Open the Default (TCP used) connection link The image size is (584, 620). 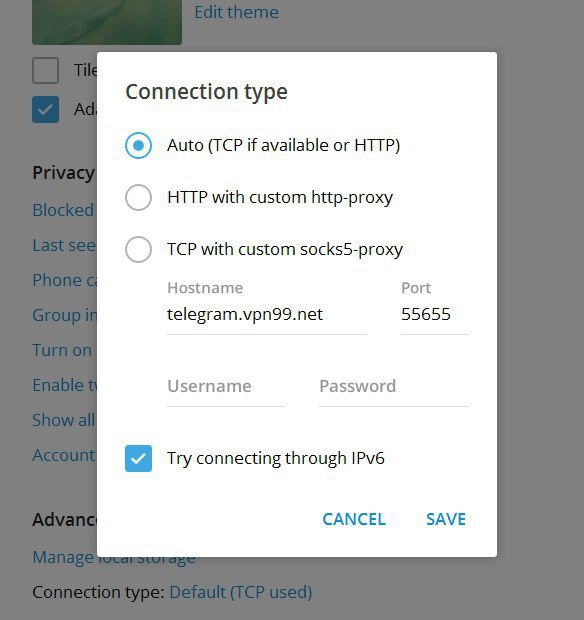point(241,592)
